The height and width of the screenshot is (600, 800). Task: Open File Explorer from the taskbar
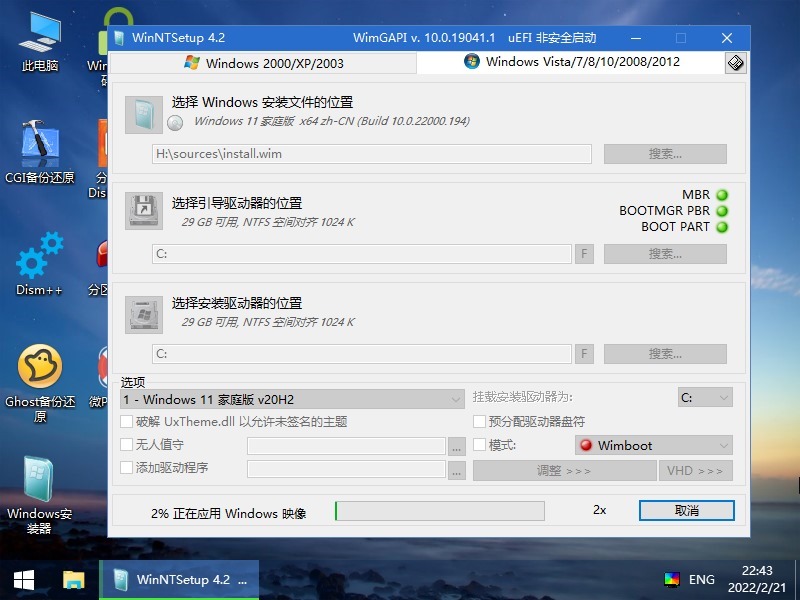74,579
